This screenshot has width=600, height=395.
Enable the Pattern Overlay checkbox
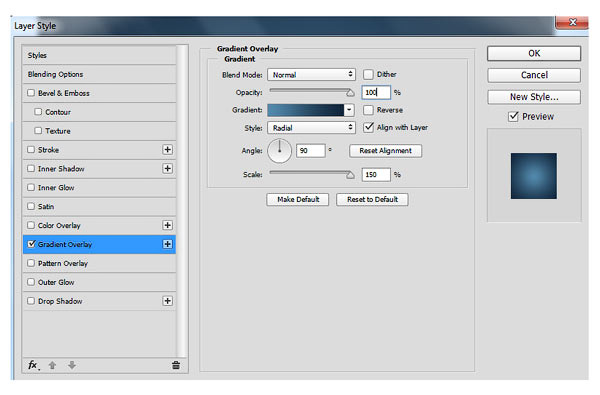click(x=31, y=263)
